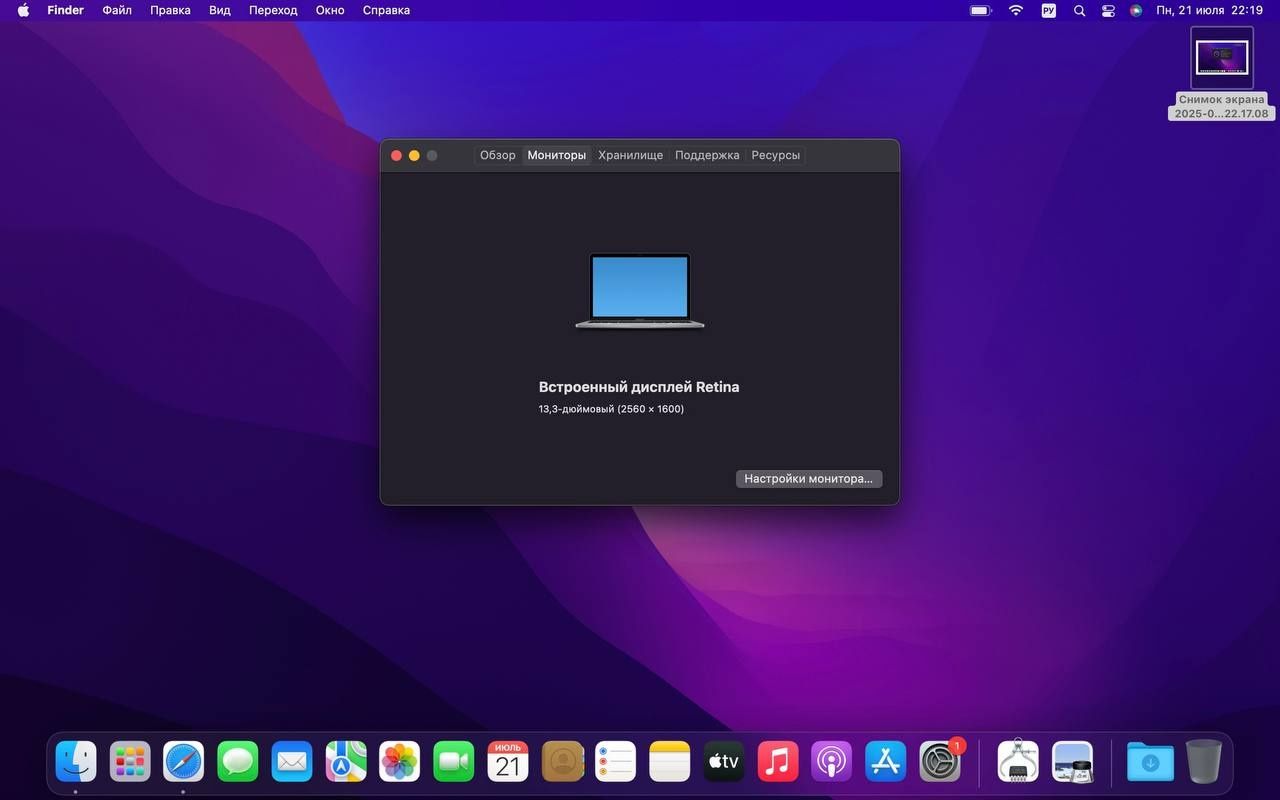Launch Photos app in the Dock
The height and width of the screenshot is (800, 1280).
(x=400, y=762)
